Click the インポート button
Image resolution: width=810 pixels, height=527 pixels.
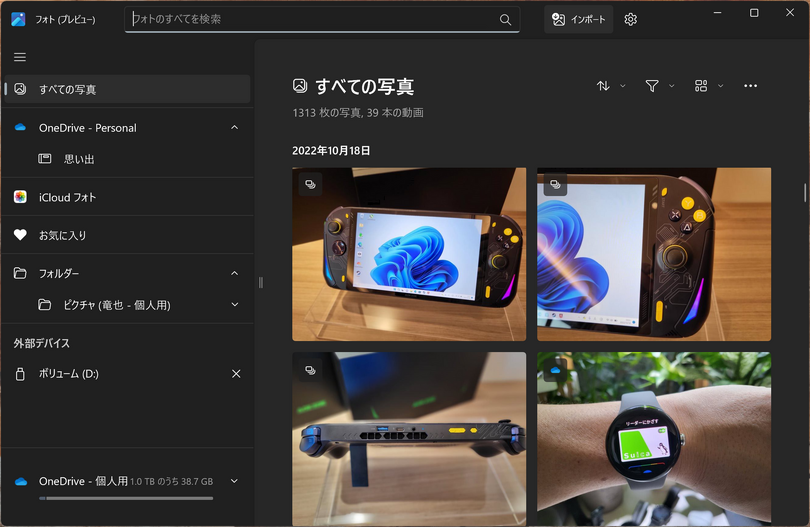click(578, 20)
